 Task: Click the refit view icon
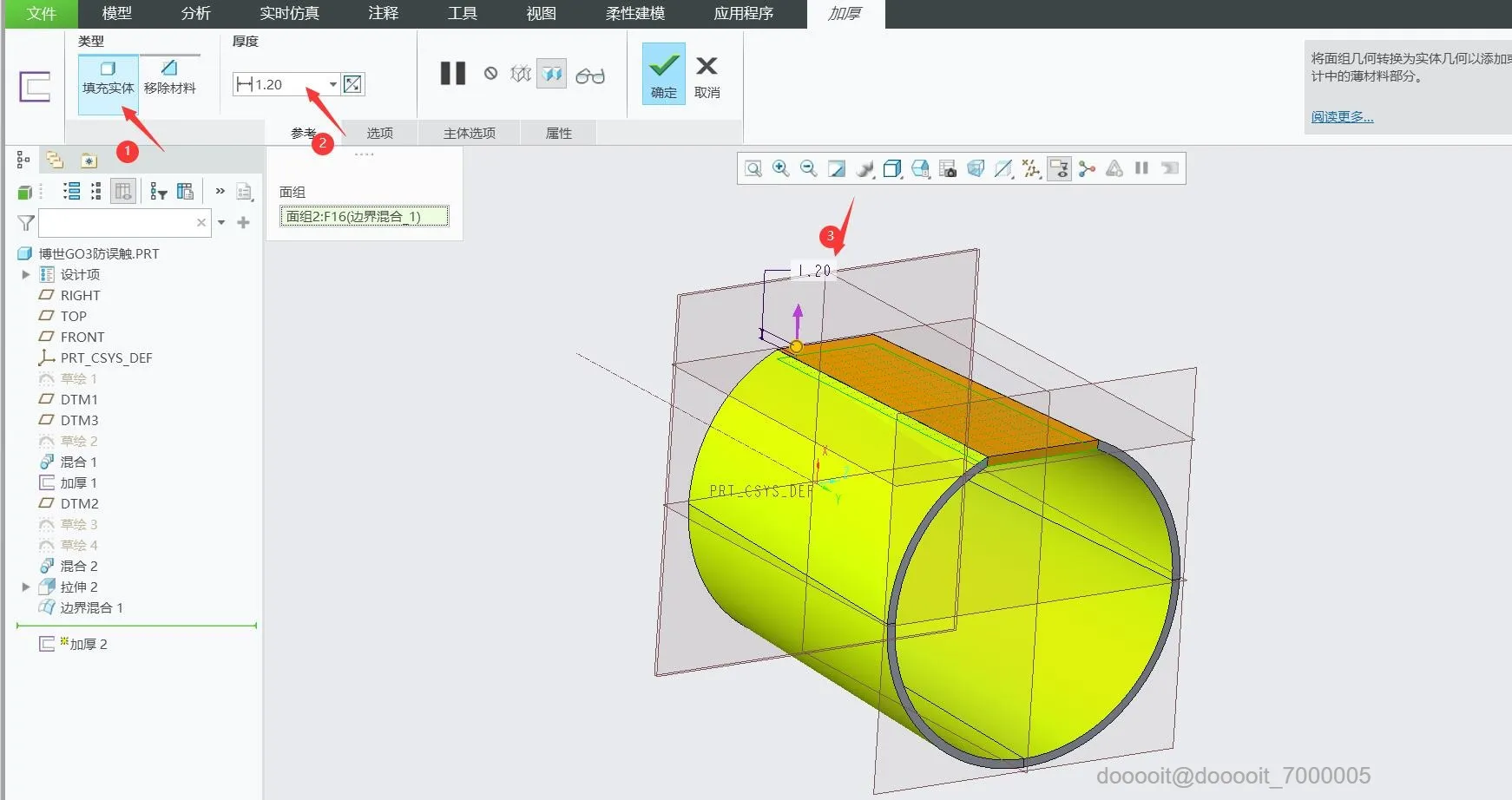(753, 168)
